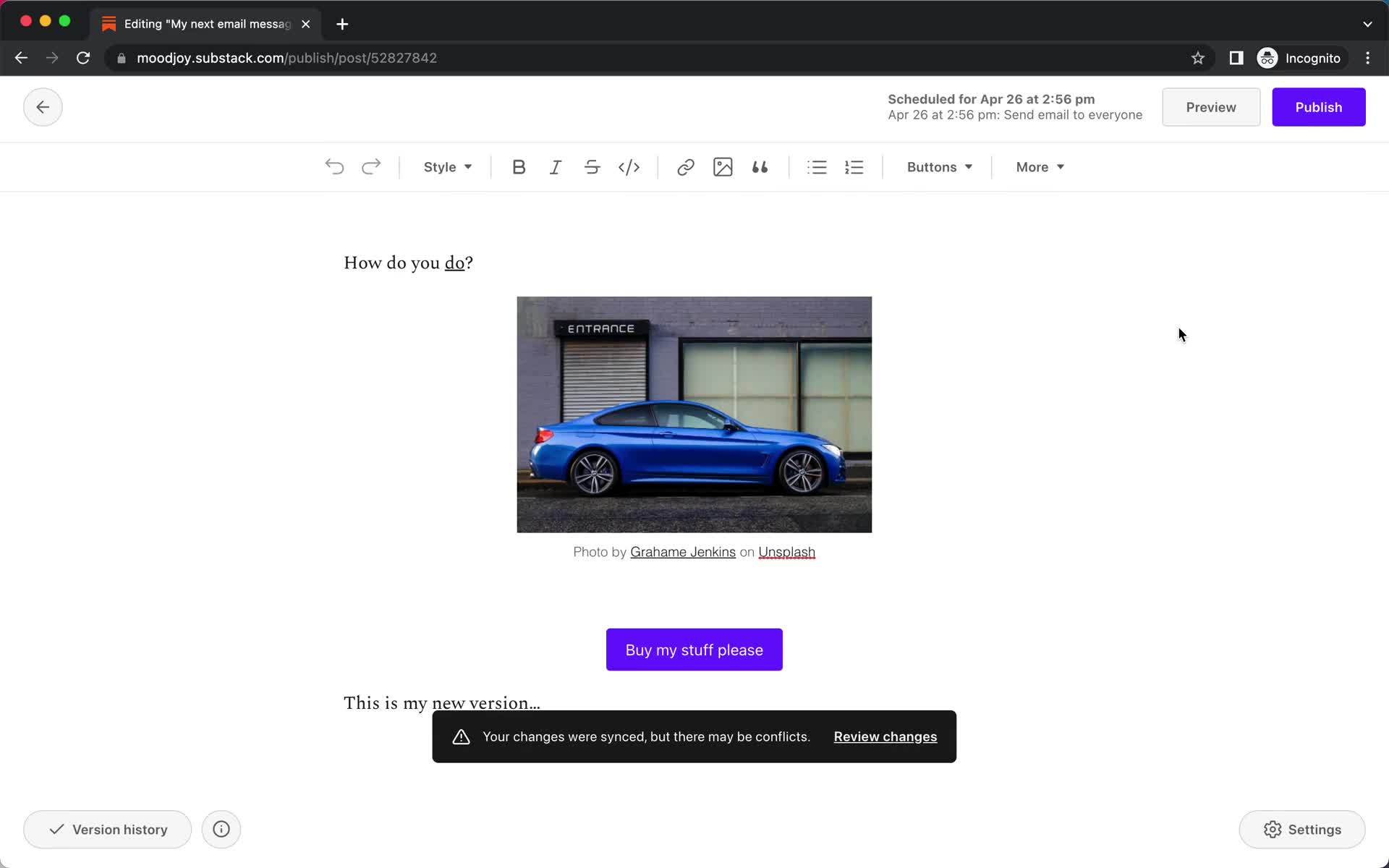Click the Code block icon
The image size is (1389, 868).
(629, 167)
